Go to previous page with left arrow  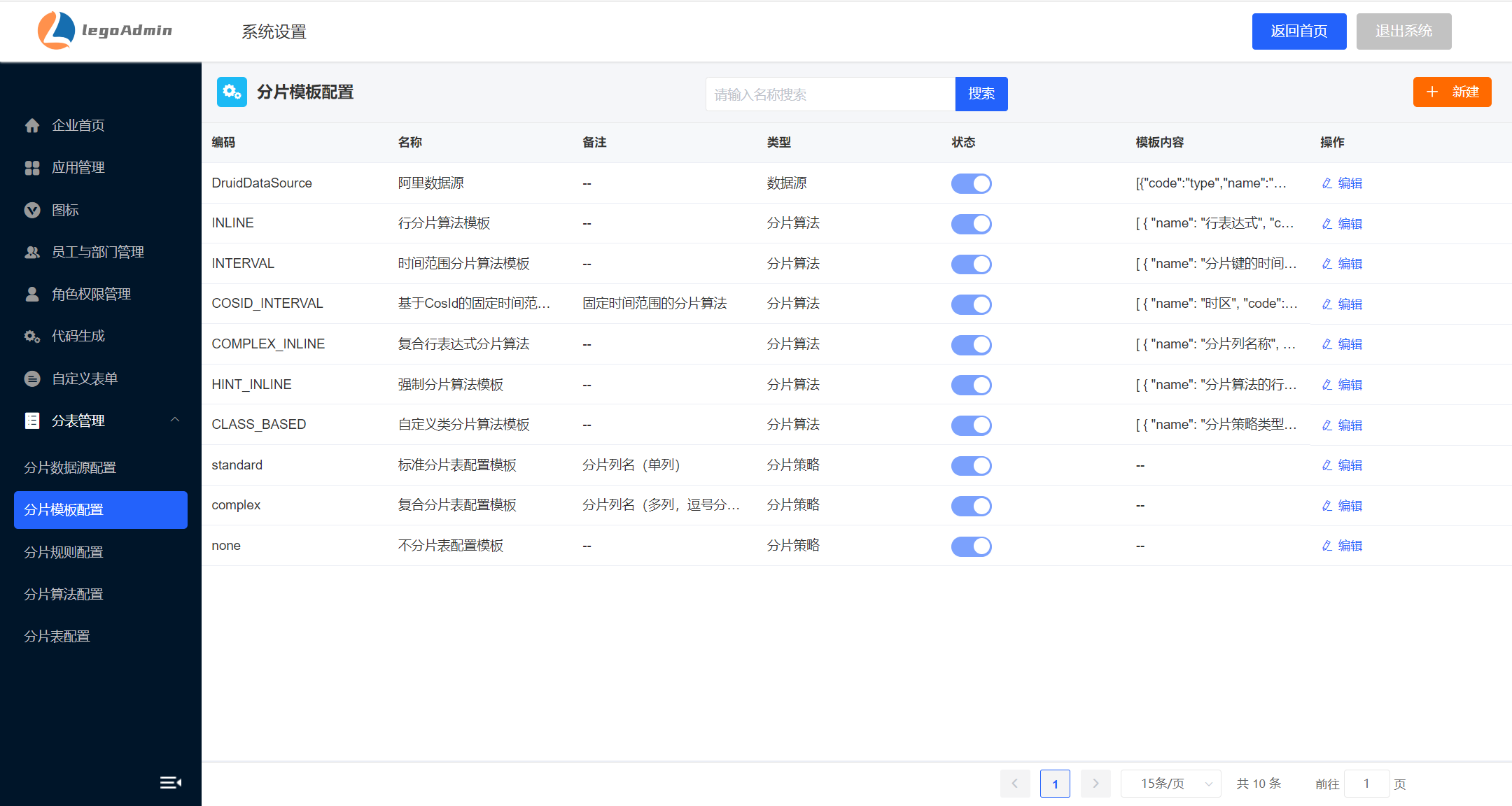coord(1015,784)
